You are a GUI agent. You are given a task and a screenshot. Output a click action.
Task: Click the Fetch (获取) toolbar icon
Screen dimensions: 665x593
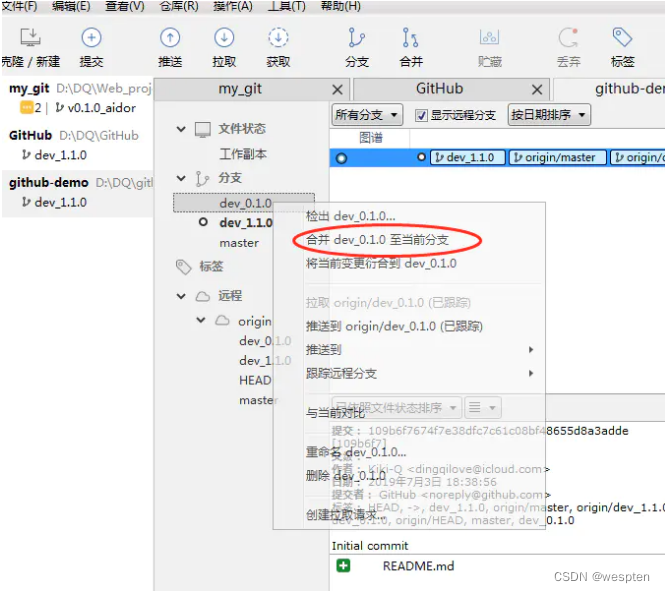pos(278,37)
